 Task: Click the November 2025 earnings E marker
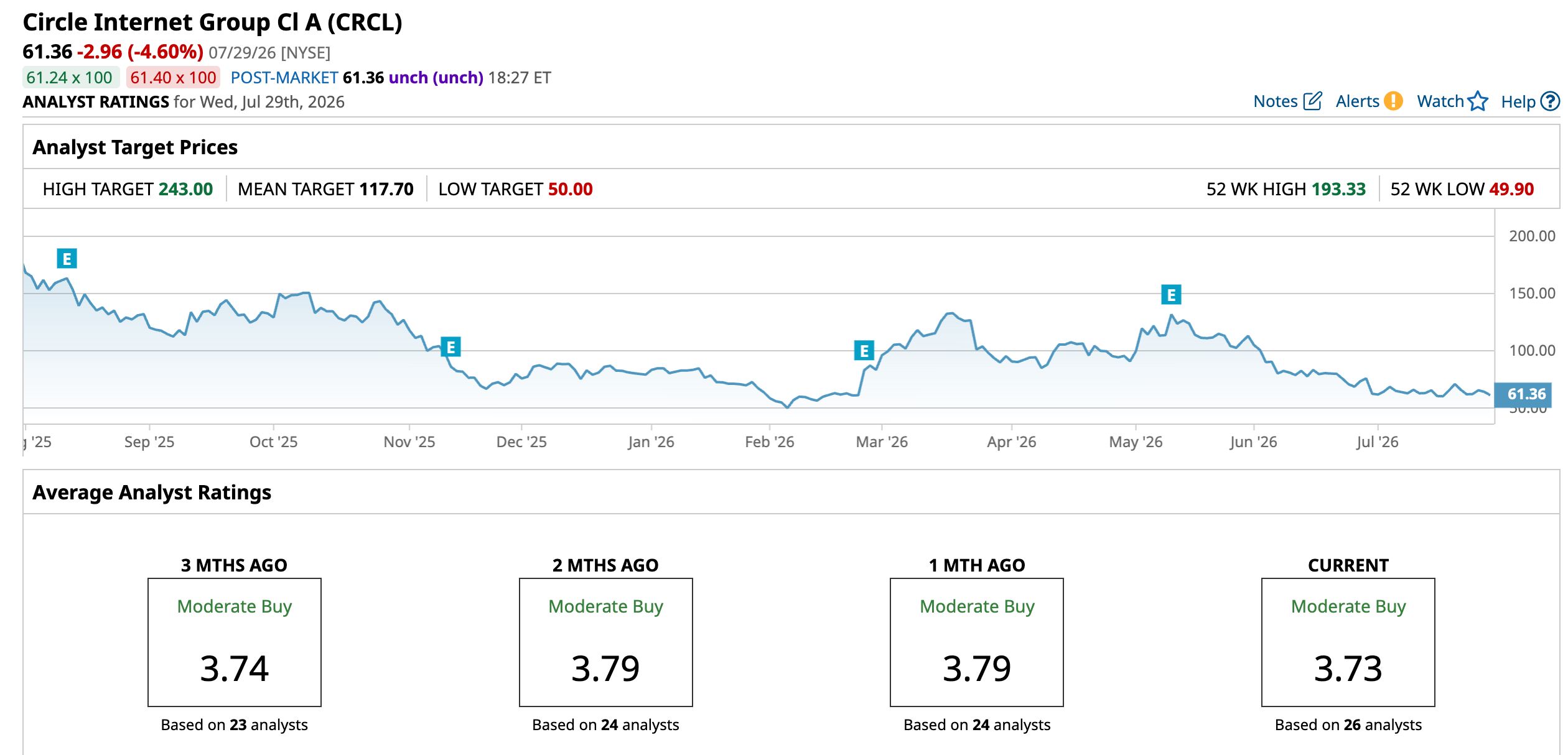point(450,347)
